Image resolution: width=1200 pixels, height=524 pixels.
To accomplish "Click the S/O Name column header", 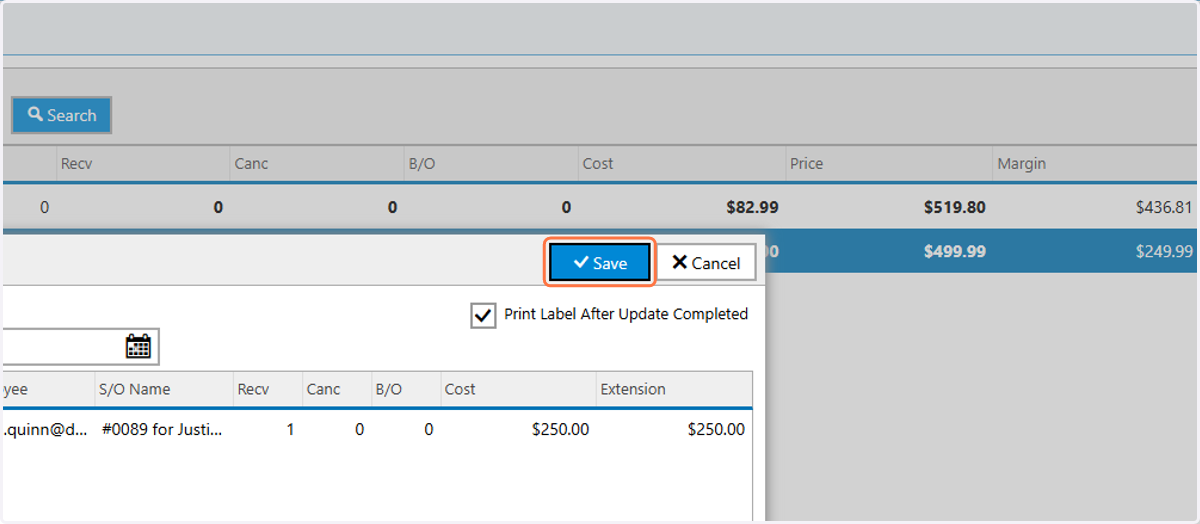I will [162, 389].
